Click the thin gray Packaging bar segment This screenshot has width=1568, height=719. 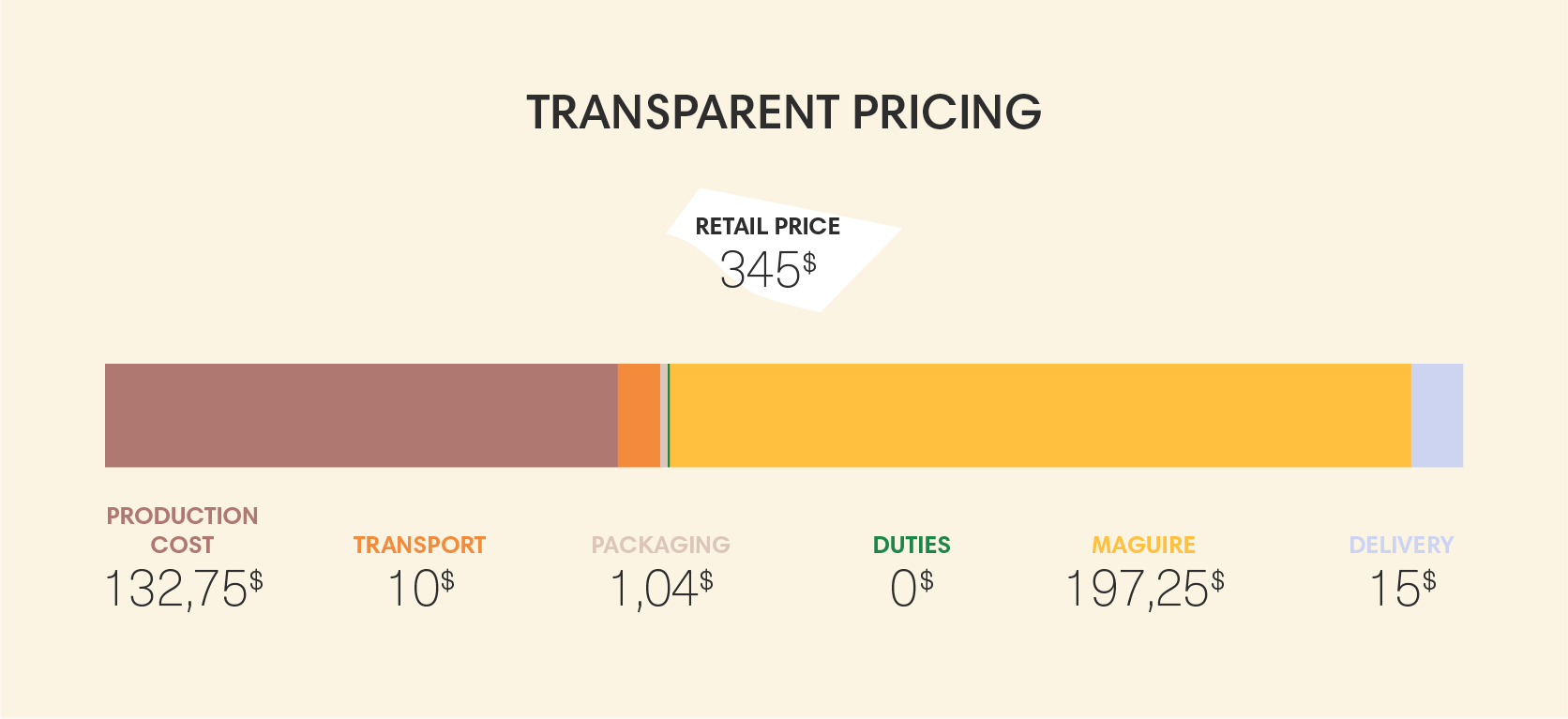pyautogui.click(x=664, y=415)
